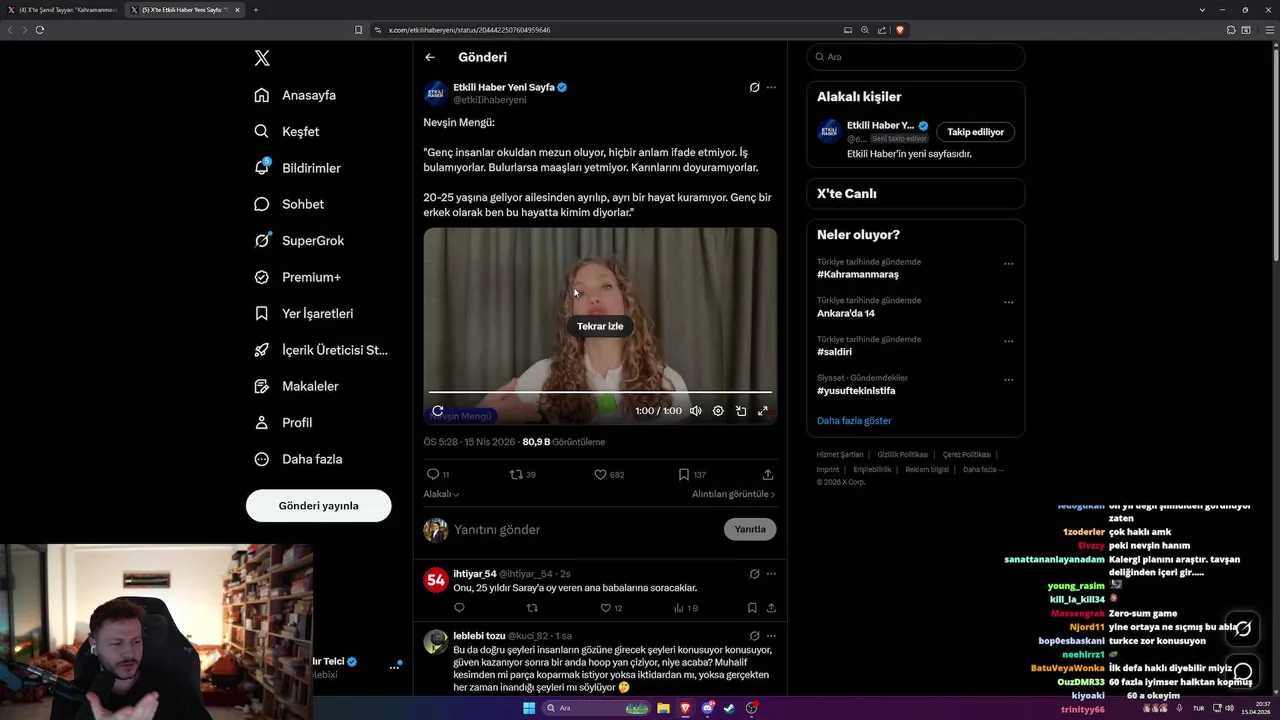Click the Takip ediliyor button
The height and width of the screenshot is (720, 1280).
point(975,132)
